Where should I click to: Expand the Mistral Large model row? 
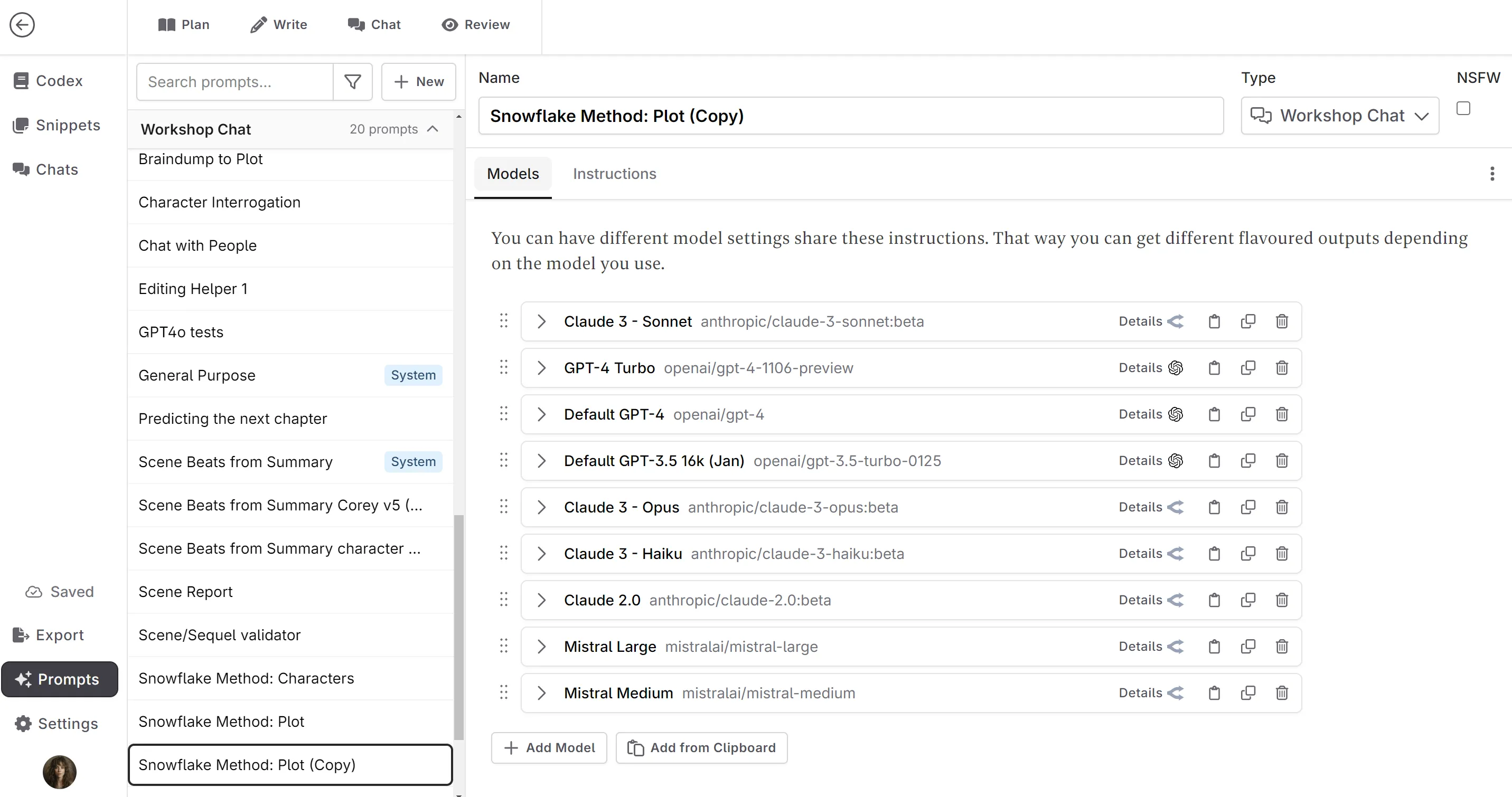pyautogui.click(x=541, y=646)
